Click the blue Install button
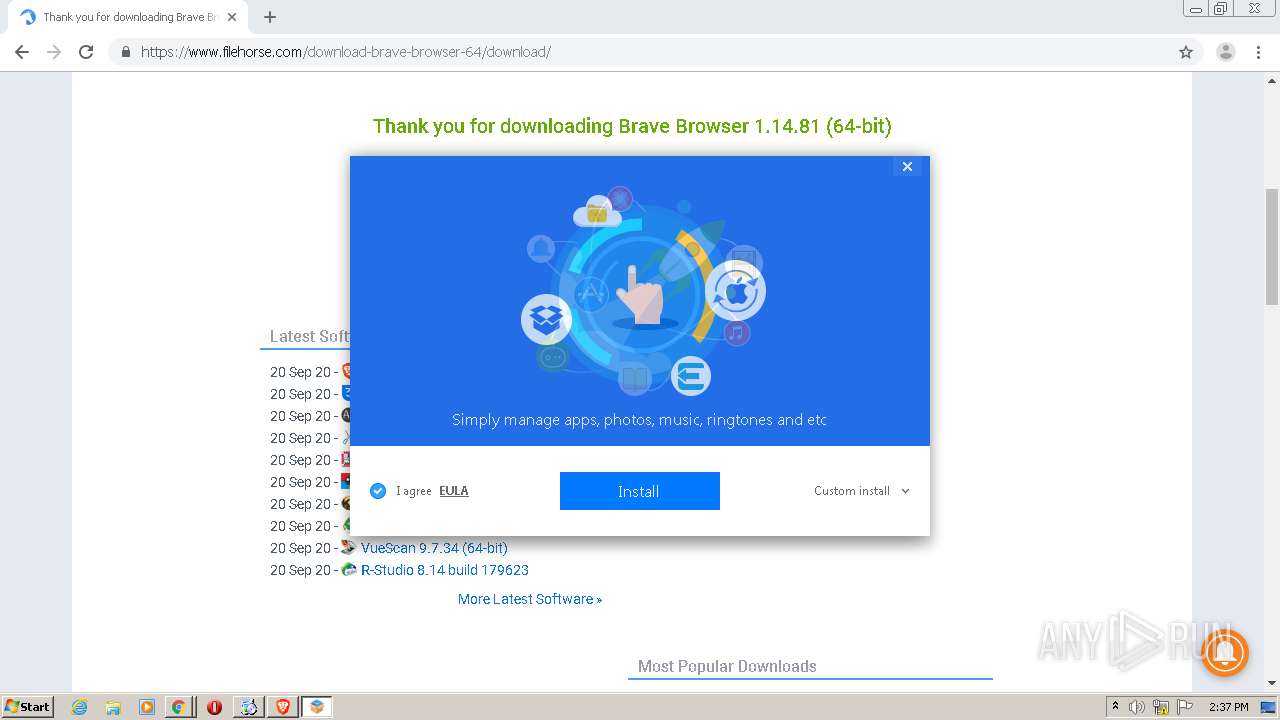This screenshot has width=1280, height=720. tap(639, 491)
